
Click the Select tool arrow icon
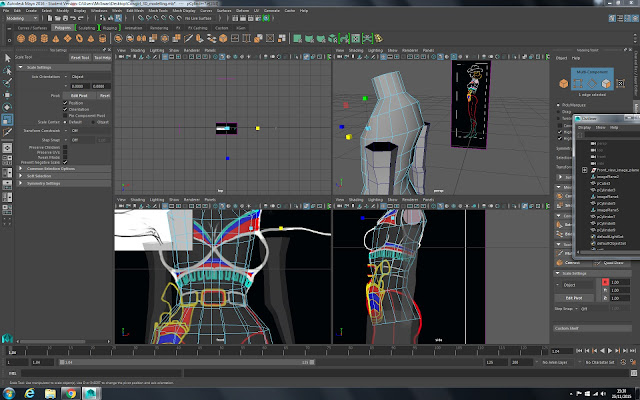(6, 58)
